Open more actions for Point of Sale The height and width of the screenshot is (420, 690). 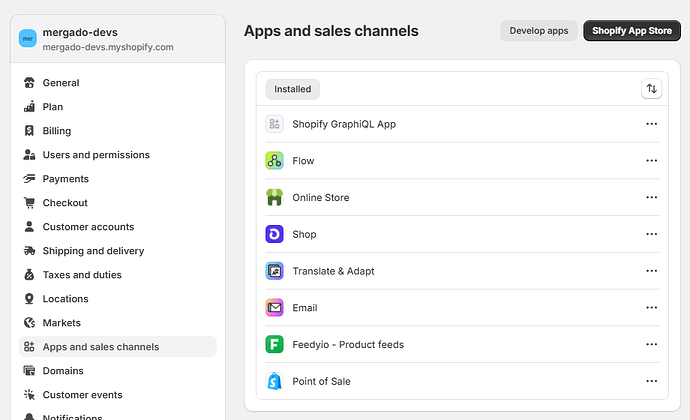[x=651, y=381]
